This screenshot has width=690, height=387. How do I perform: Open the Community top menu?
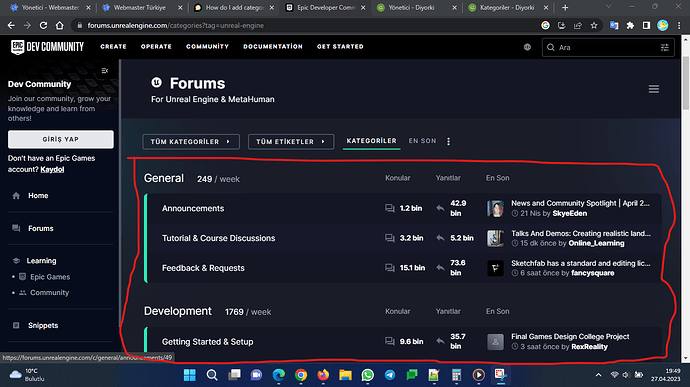coord(207,47)
